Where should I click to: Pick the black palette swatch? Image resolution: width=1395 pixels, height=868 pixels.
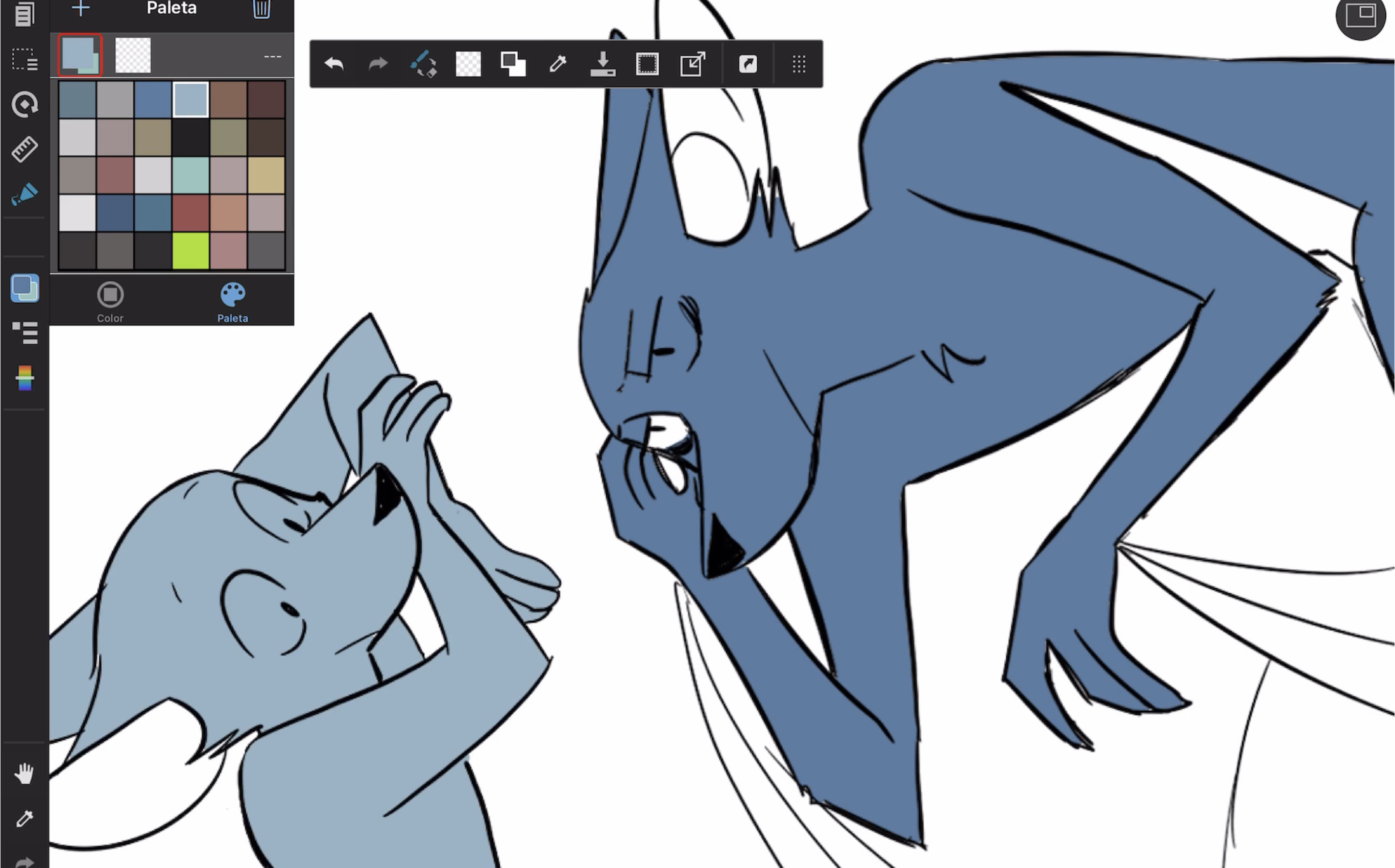190,137
